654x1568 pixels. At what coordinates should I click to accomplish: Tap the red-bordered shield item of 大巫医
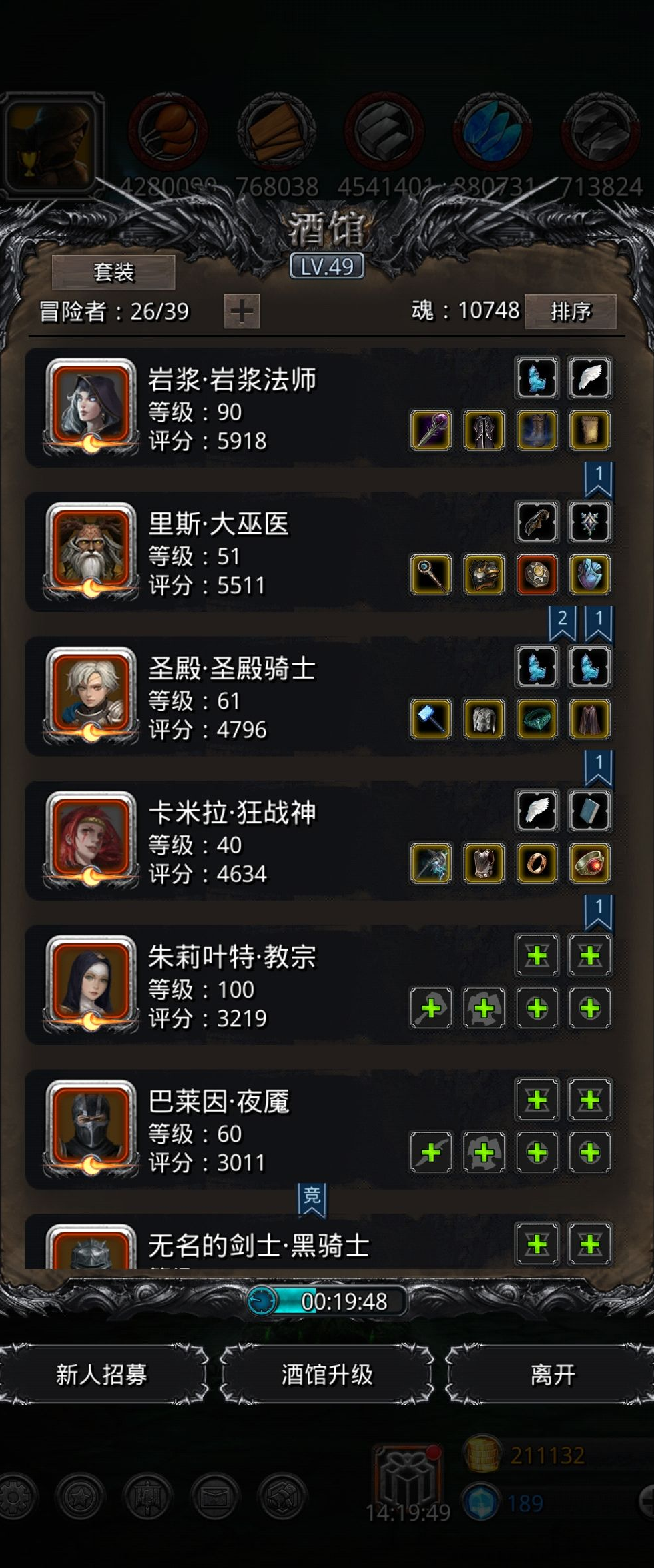tap(537, 574)
